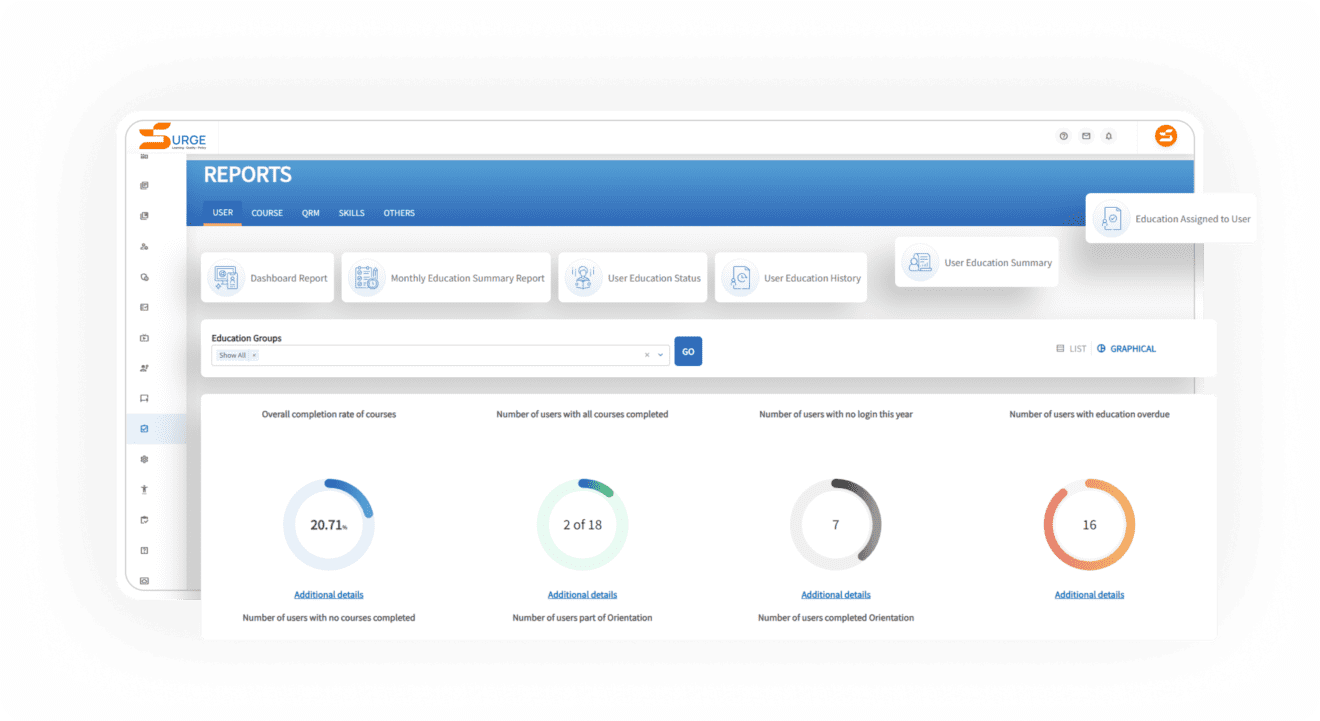Select the GRAPHICAL view option
This screenshot has width=1320, height=721.
pos(1126,348)
